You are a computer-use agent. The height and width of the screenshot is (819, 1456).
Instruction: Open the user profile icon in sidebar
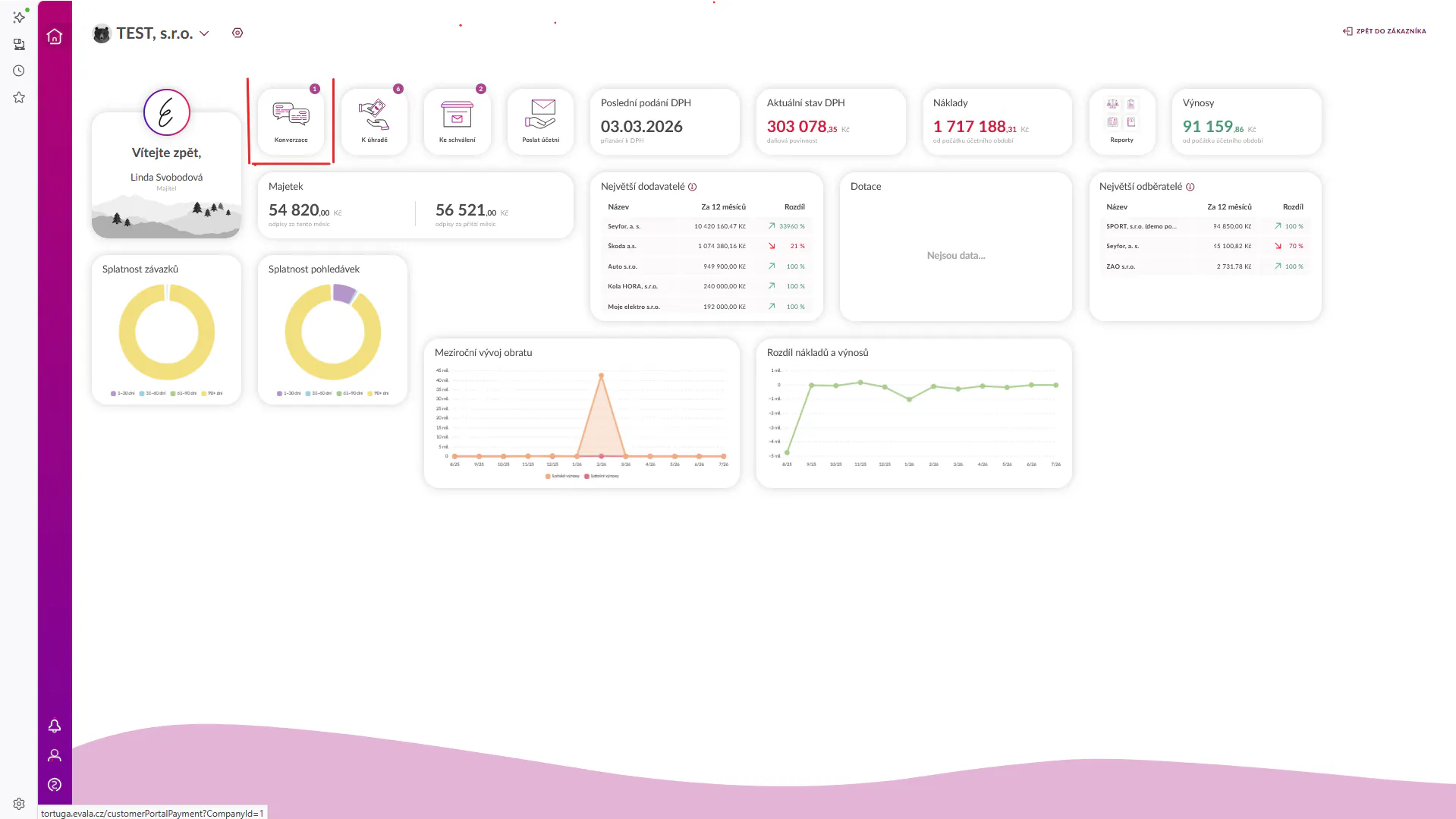click(55, 755)
